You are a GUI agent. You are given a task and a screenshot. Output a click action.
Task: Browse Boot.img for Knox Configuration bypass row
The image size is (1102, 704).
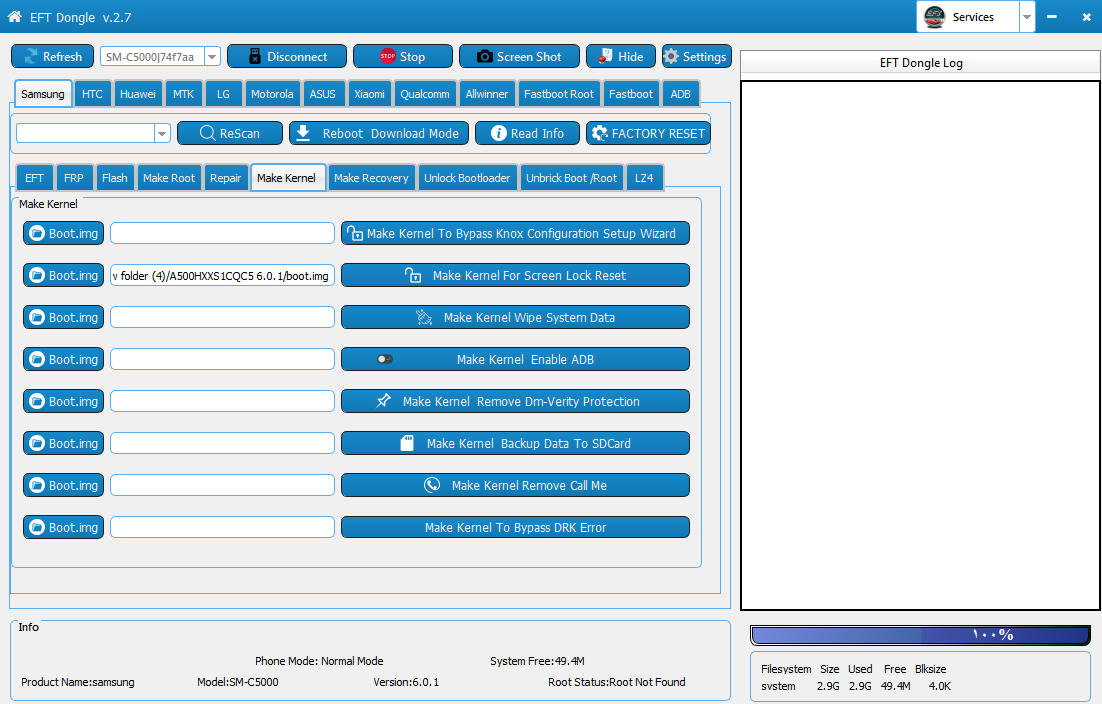pyautogui.click(x=63, y=233)
